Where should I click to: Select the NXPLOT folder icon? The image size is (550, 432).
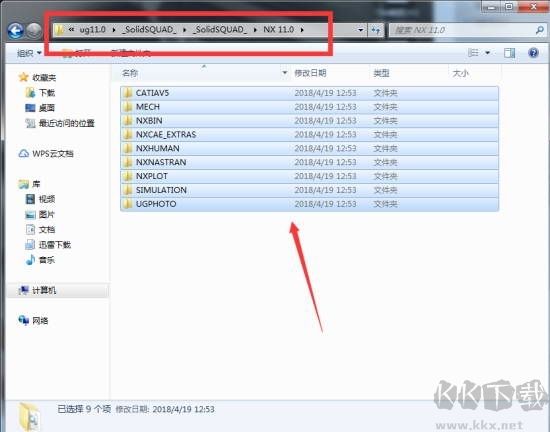point(127,176)
